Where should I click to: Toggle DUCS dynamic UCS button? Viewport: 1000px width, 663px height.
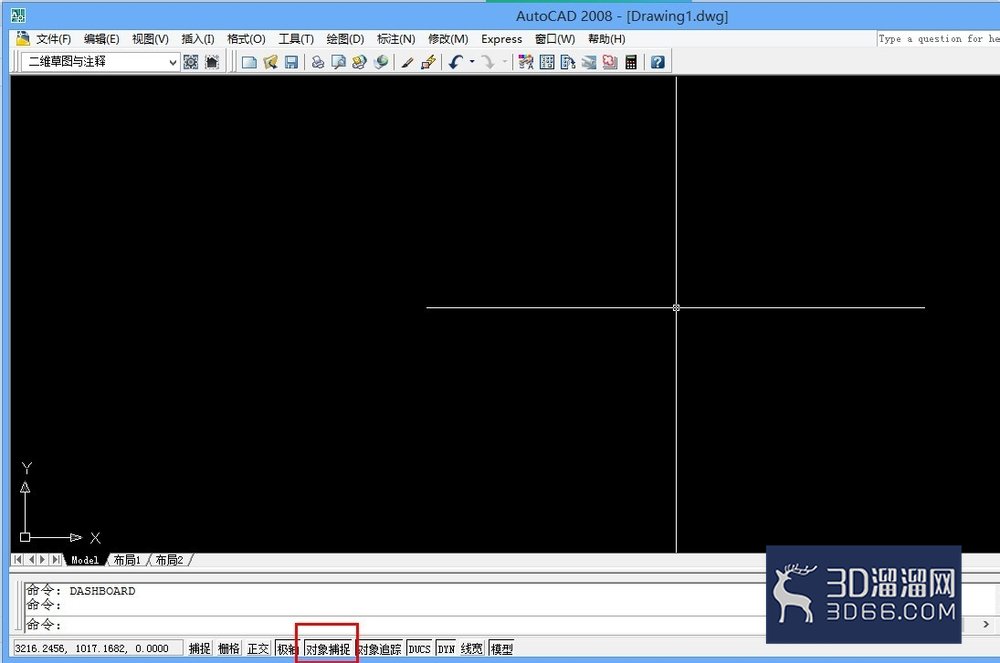coord(420,648)
